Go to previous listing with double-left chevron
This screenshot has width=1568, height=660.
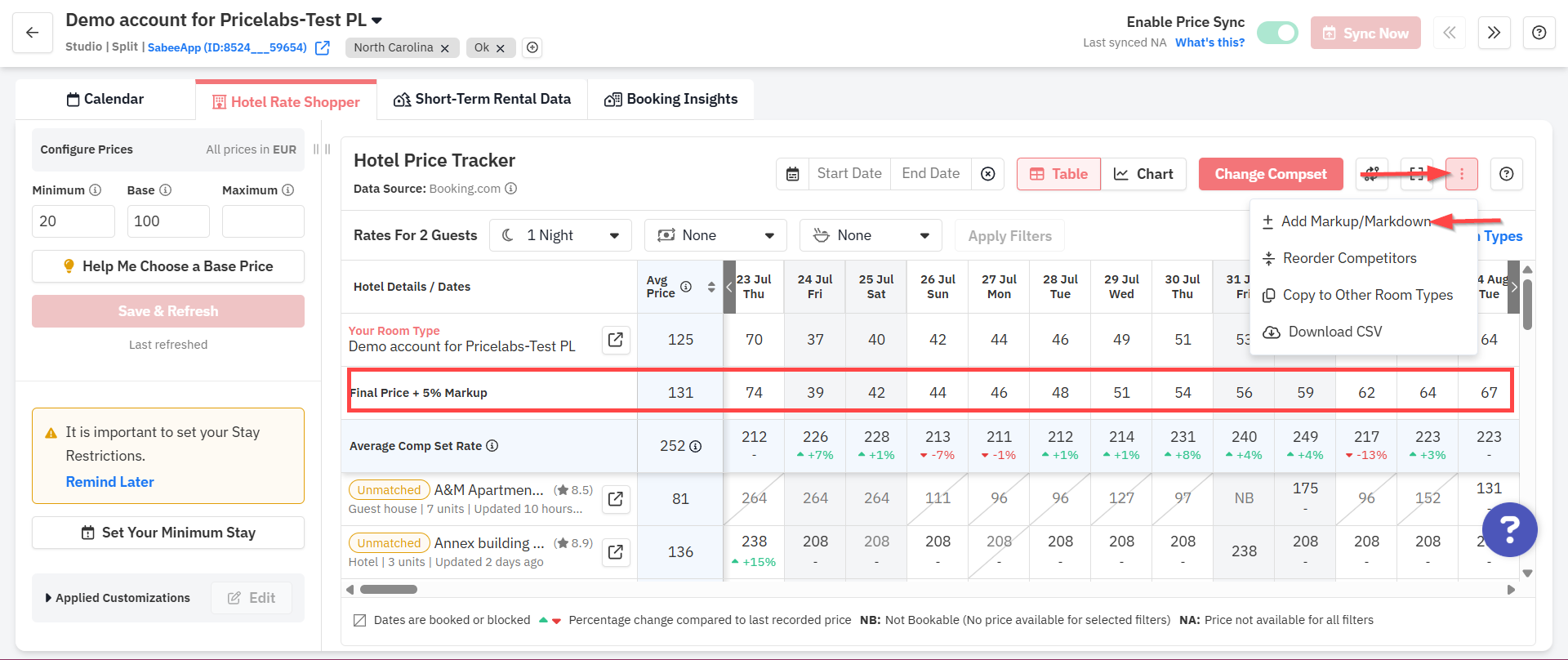point(1450,33)
